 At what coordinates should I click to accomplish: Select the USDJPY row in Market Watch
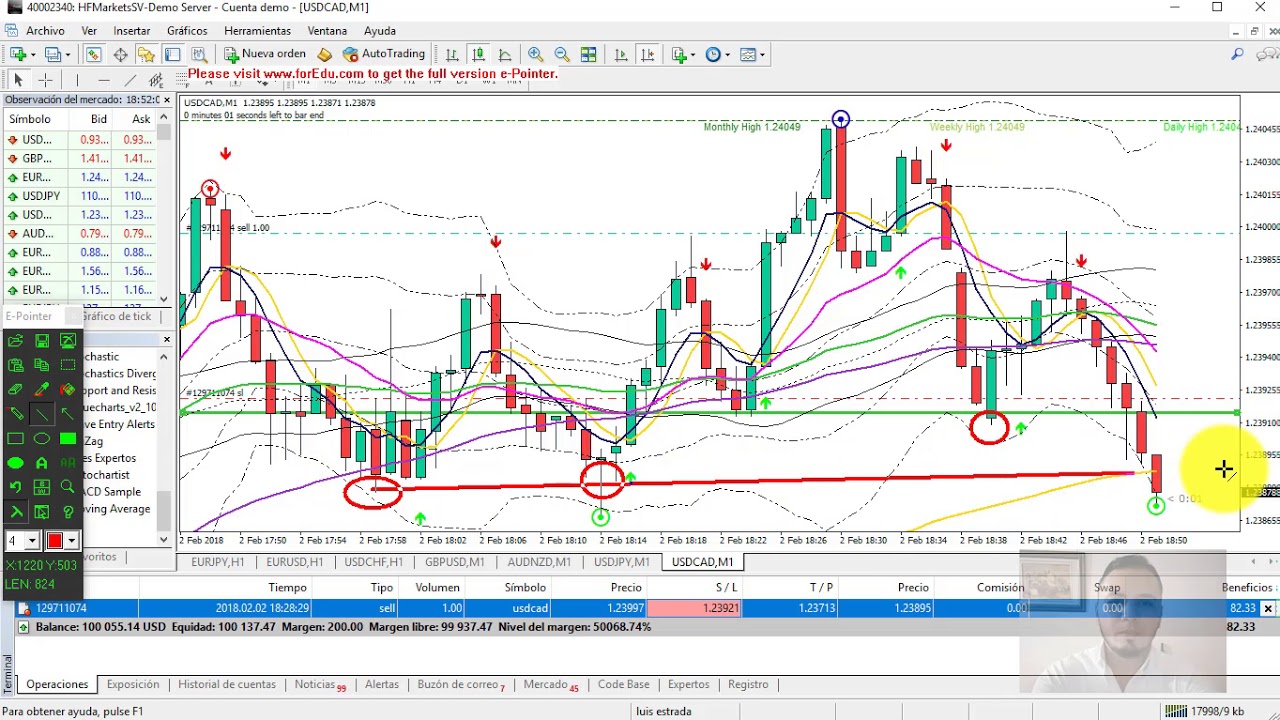pos(80,196)
